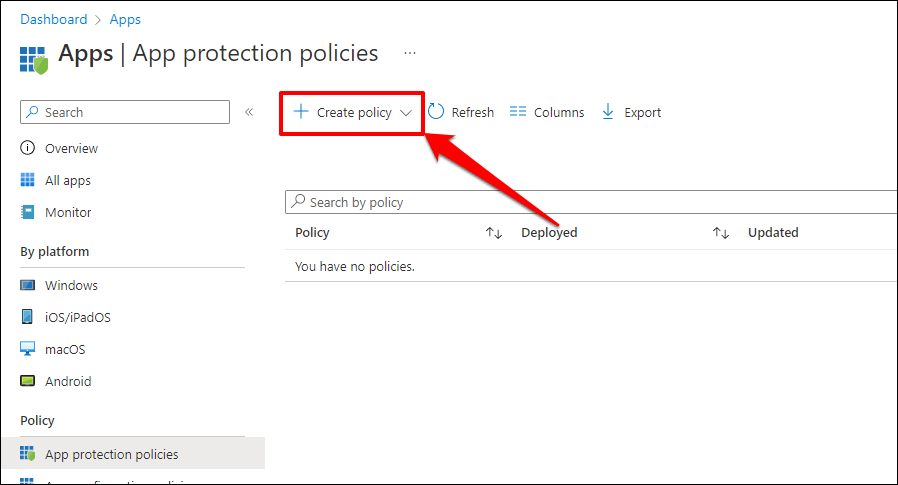The image size is (898, 485).
Task: Select App protection policies menu item
Action: pyautogui.click(x=111, y=454)
